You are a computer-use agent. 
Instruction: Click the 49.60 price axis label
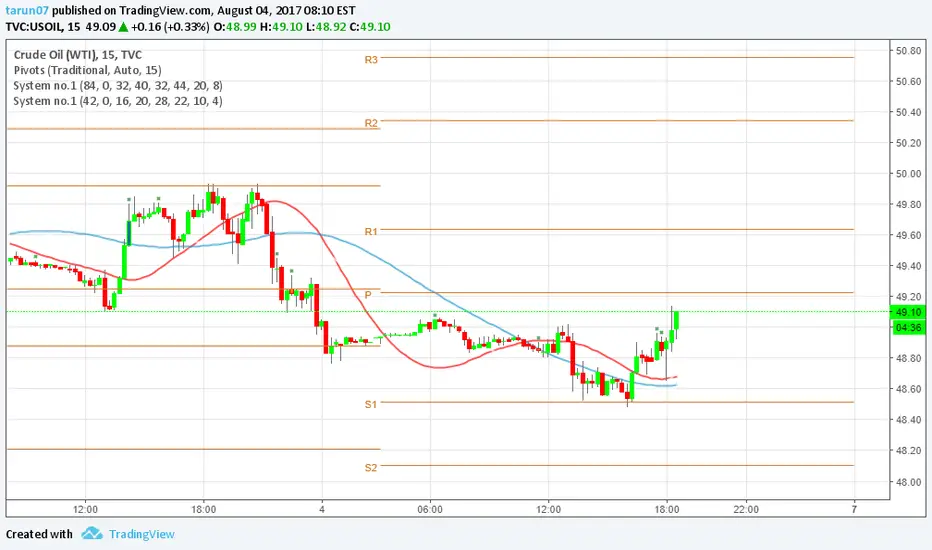908,235
